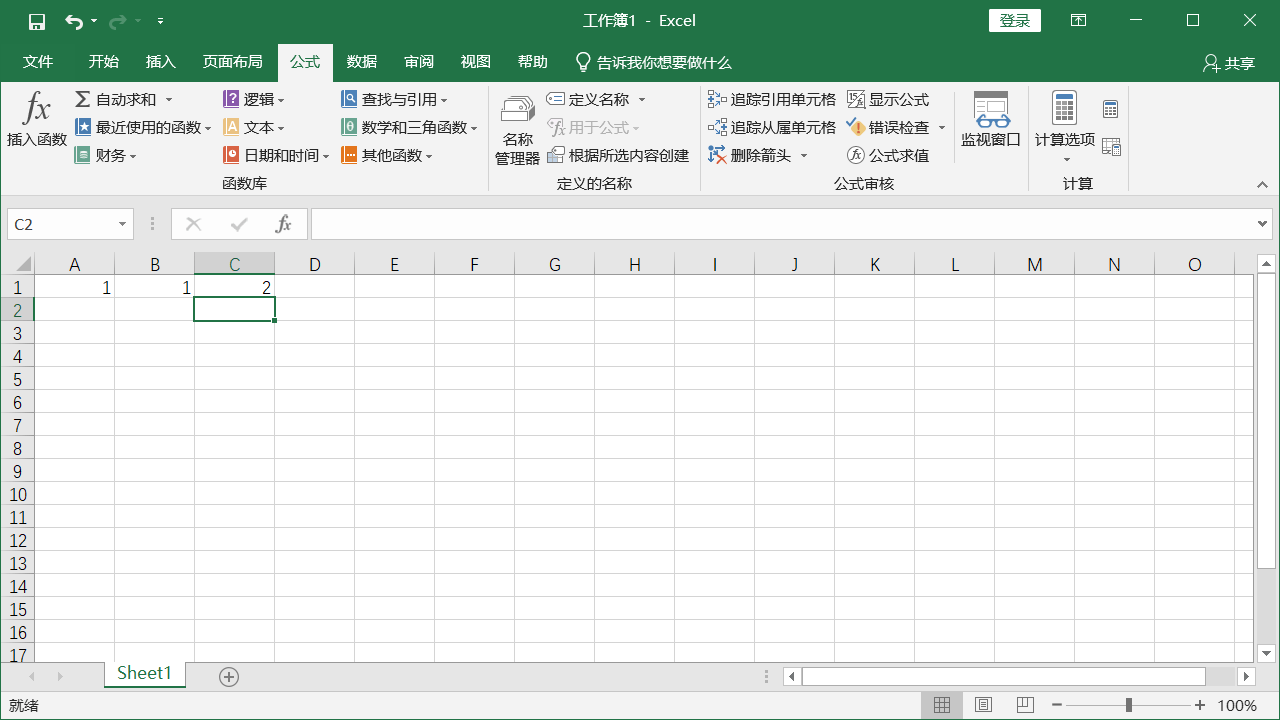Click the Sign in (登录) button
The image size is (1280, 720).
[x=1014, y=21]
